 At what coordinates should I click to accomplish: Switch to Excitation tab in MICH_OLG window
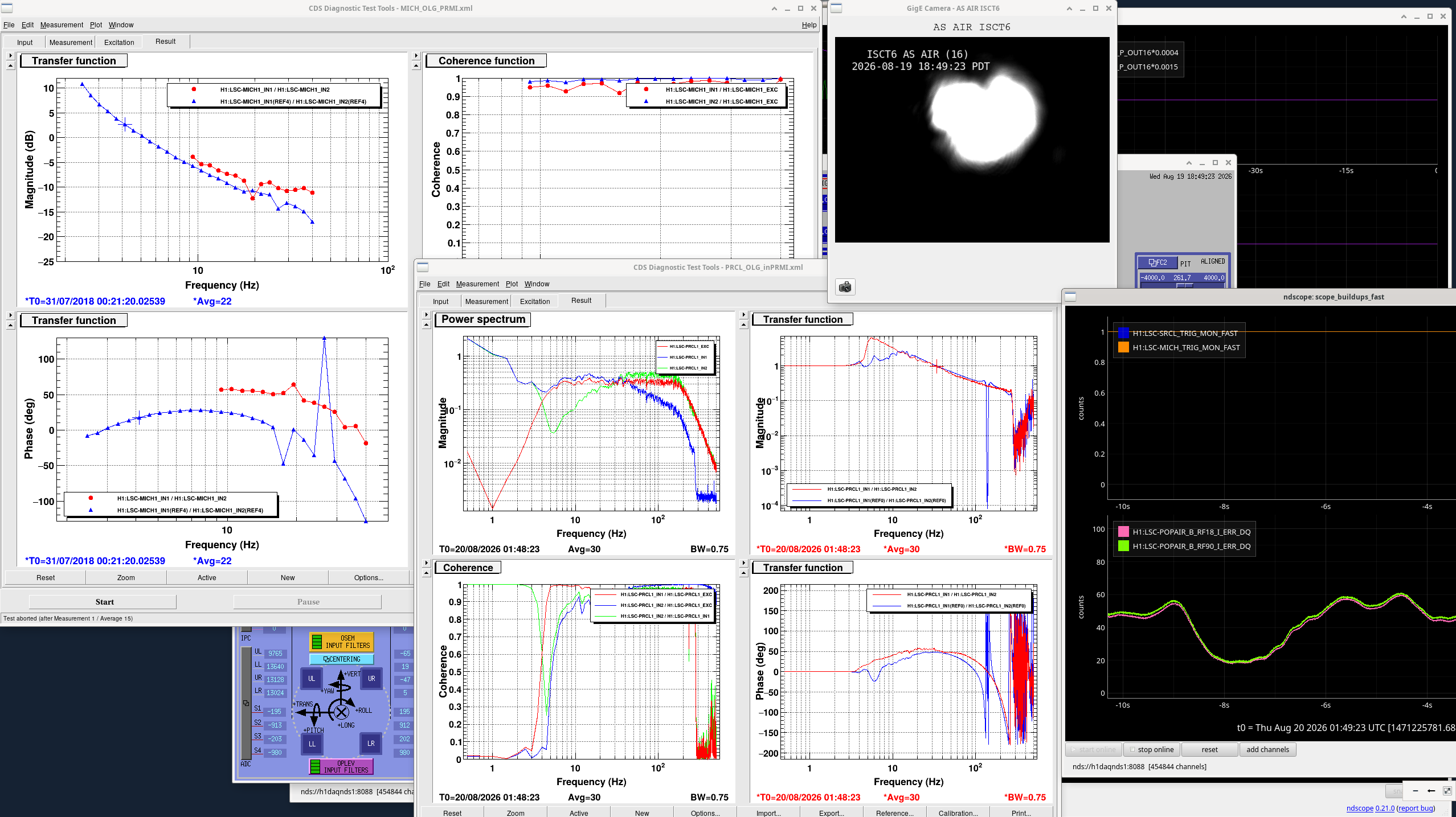pyautogui.click(x=119, y=42)
